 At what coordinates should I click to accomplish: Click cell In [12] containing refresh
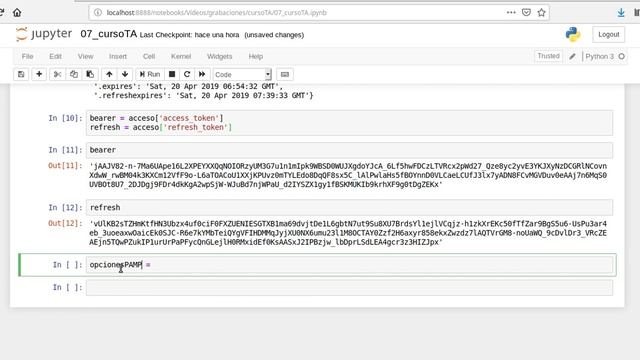[x=349, y=207]
